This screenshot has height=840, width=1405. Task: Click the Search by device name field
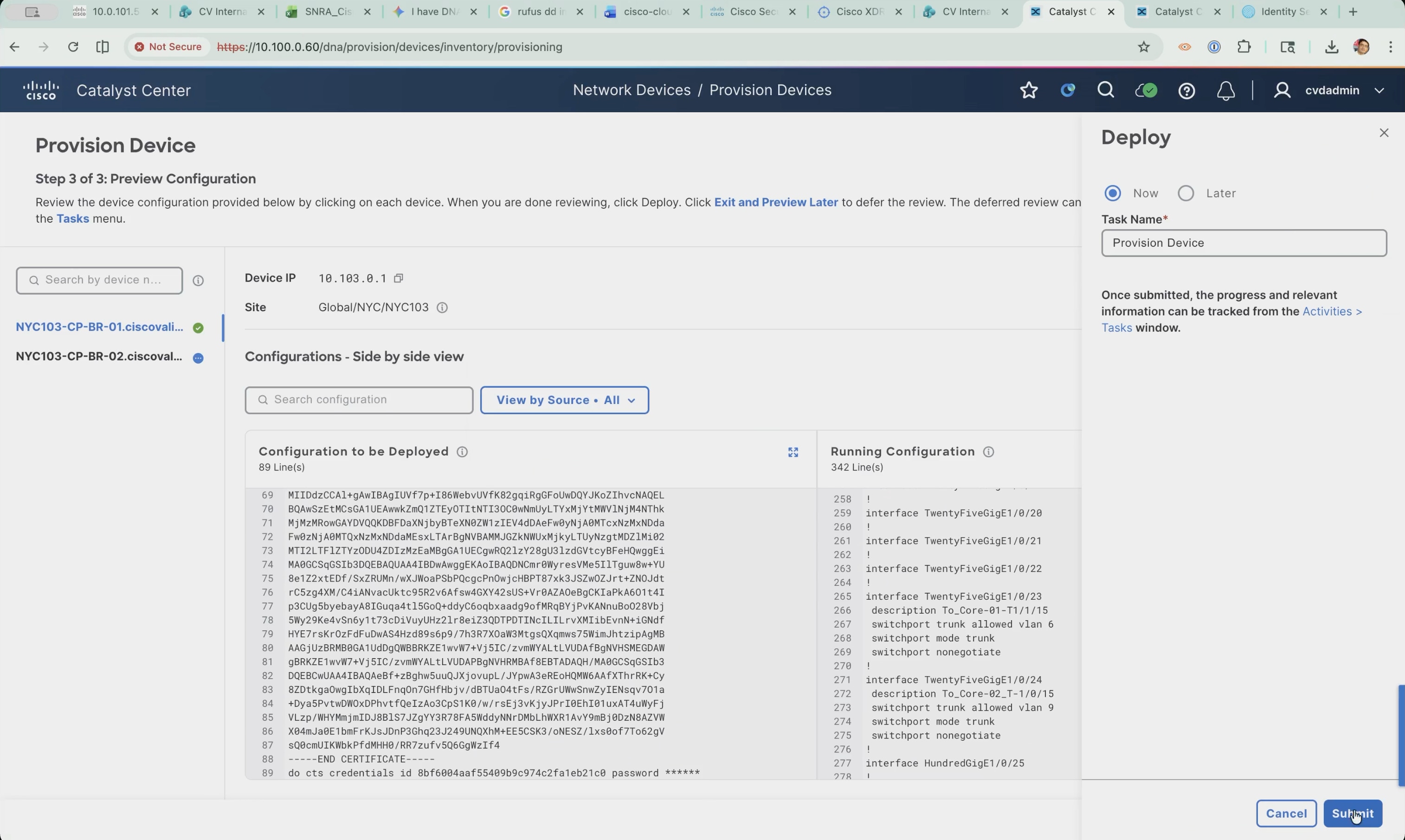[x=99, y=280]
